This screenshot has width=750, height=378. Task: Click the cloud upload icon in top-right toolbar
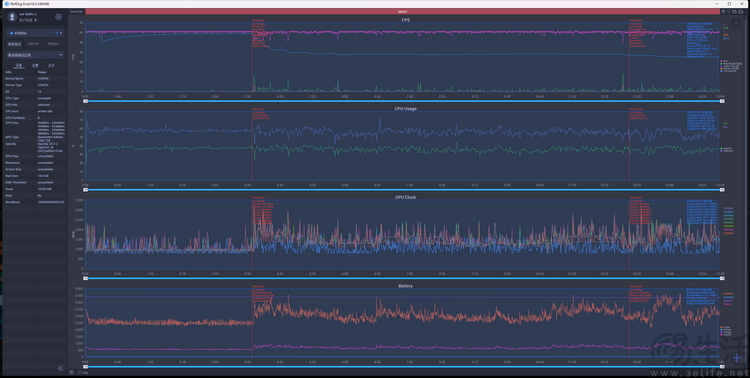(740, 11)
